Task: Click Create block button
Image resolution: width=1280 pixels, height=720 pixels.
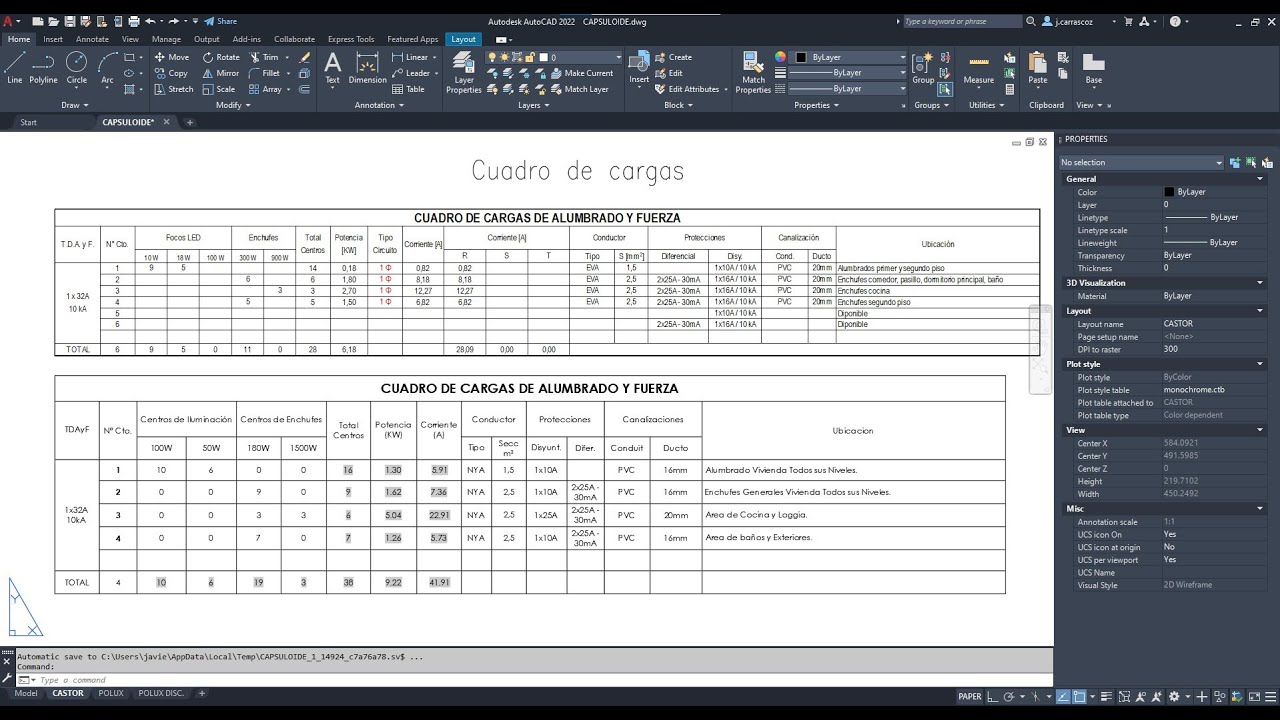Action: [x=673, y=57]
